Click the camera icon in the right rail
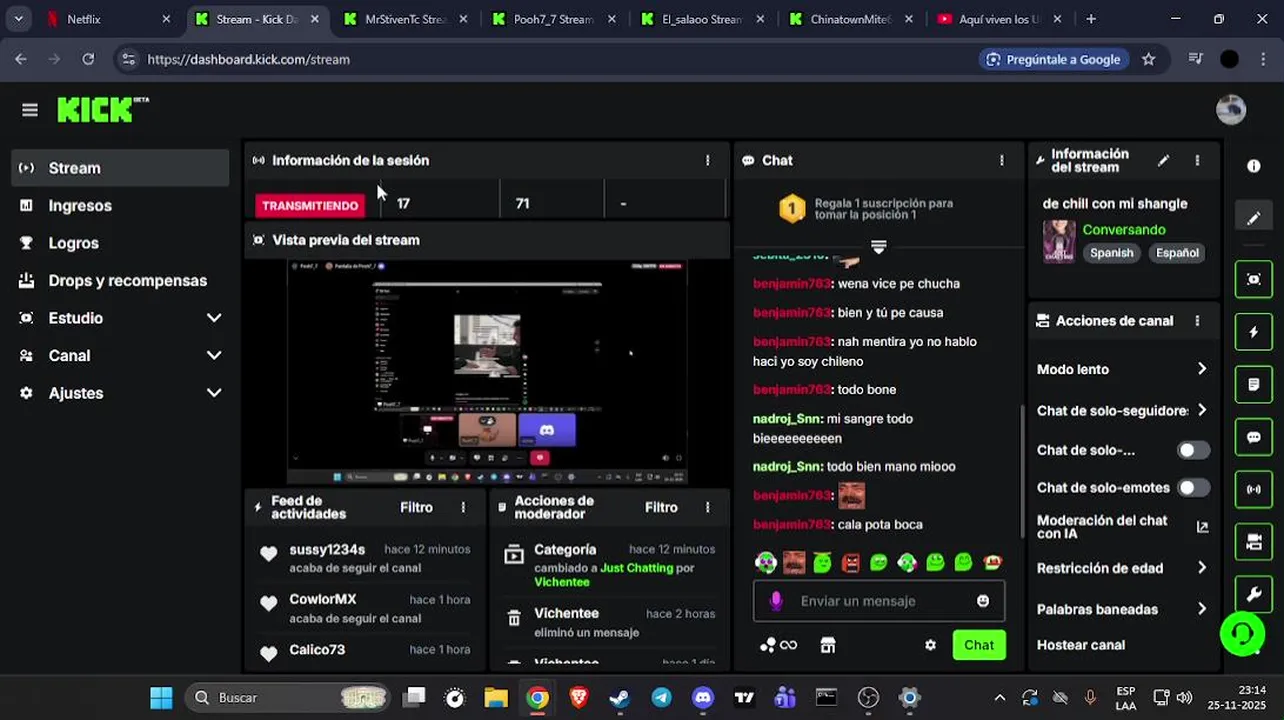Image resolution: width=1284 pixels, height=720 pixels. tap(1254, 542)
